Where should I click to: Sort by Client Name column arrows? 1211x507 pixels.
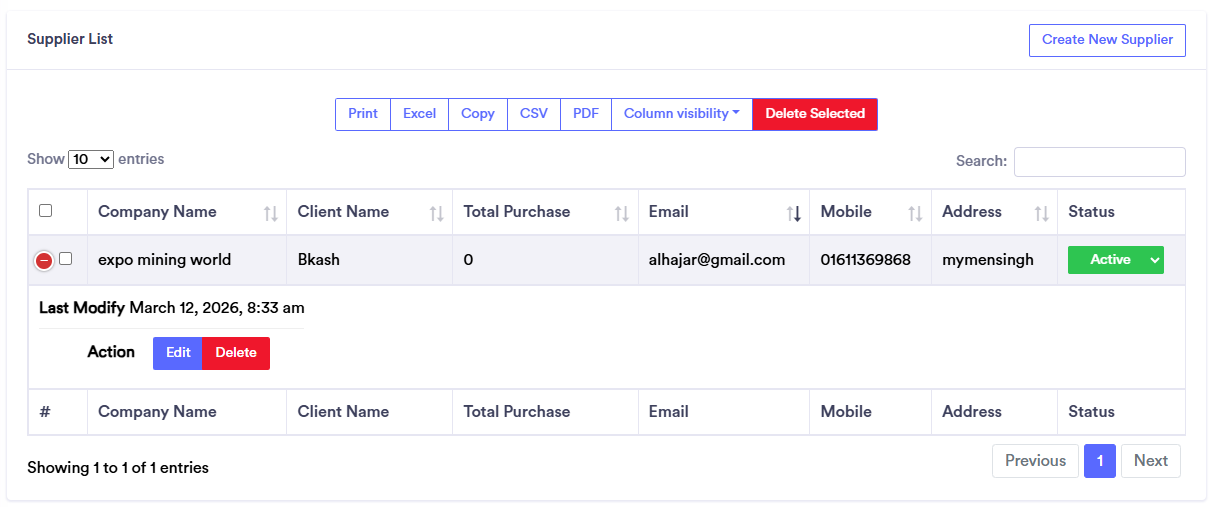pos(436,213)
